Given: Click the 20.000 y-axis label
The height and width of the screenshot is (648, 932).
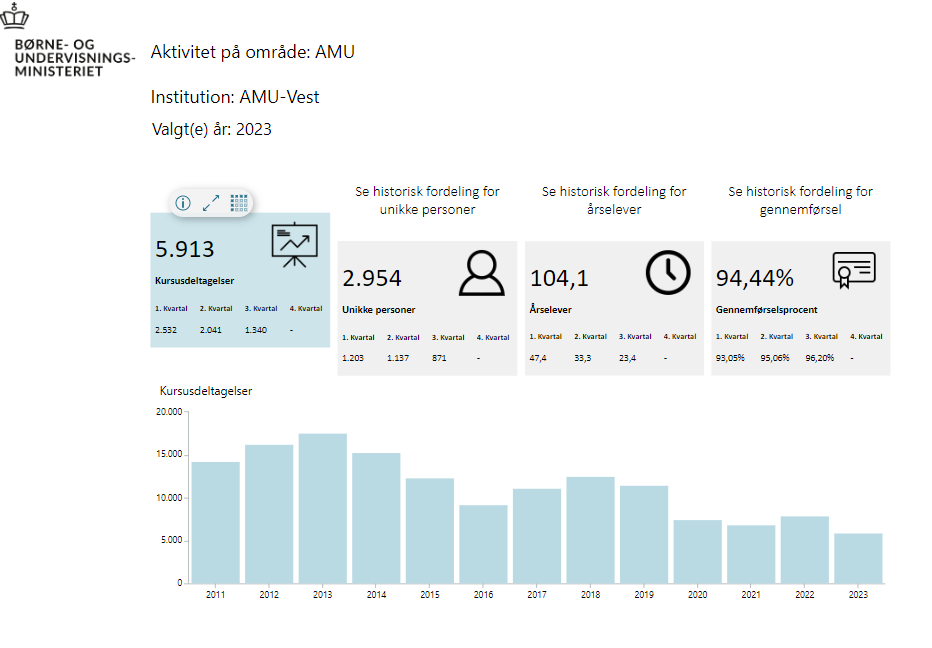Looking at the screenshot, I should [x=169, y=411].
